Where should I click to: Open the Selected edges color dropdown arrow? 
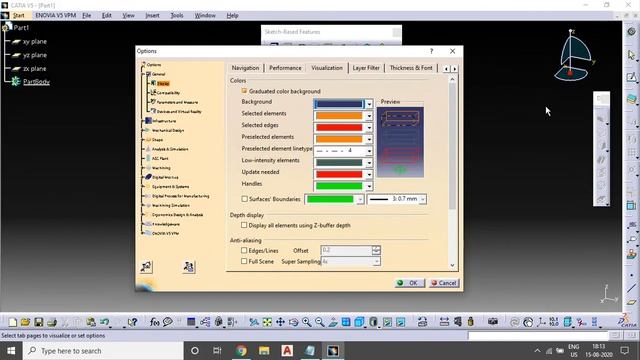[369, 127]
